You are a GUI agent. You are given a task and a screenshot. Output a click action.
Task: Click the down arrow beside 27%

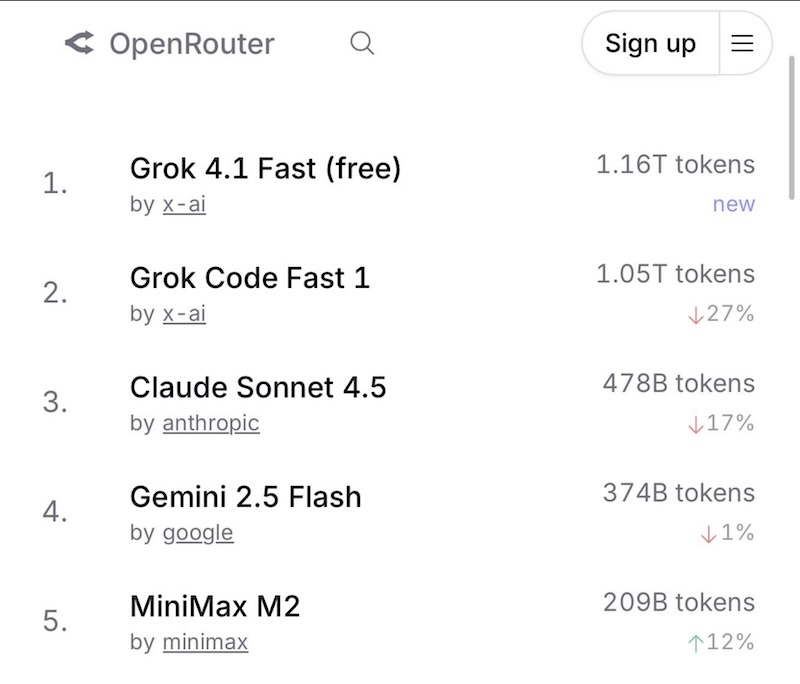tap(695, 315)
